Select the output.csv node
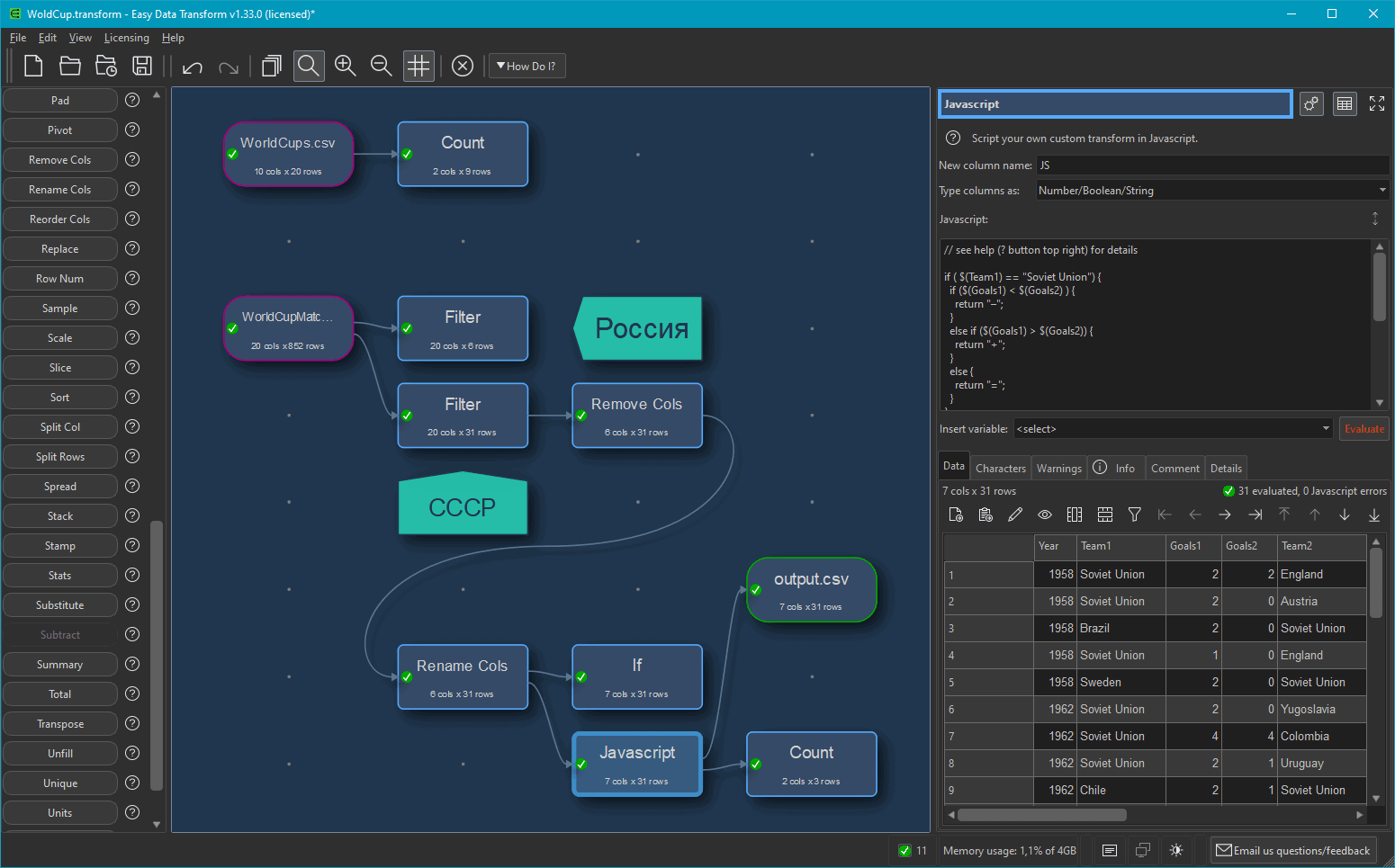The image size is (1395, 868). [811, 589]
